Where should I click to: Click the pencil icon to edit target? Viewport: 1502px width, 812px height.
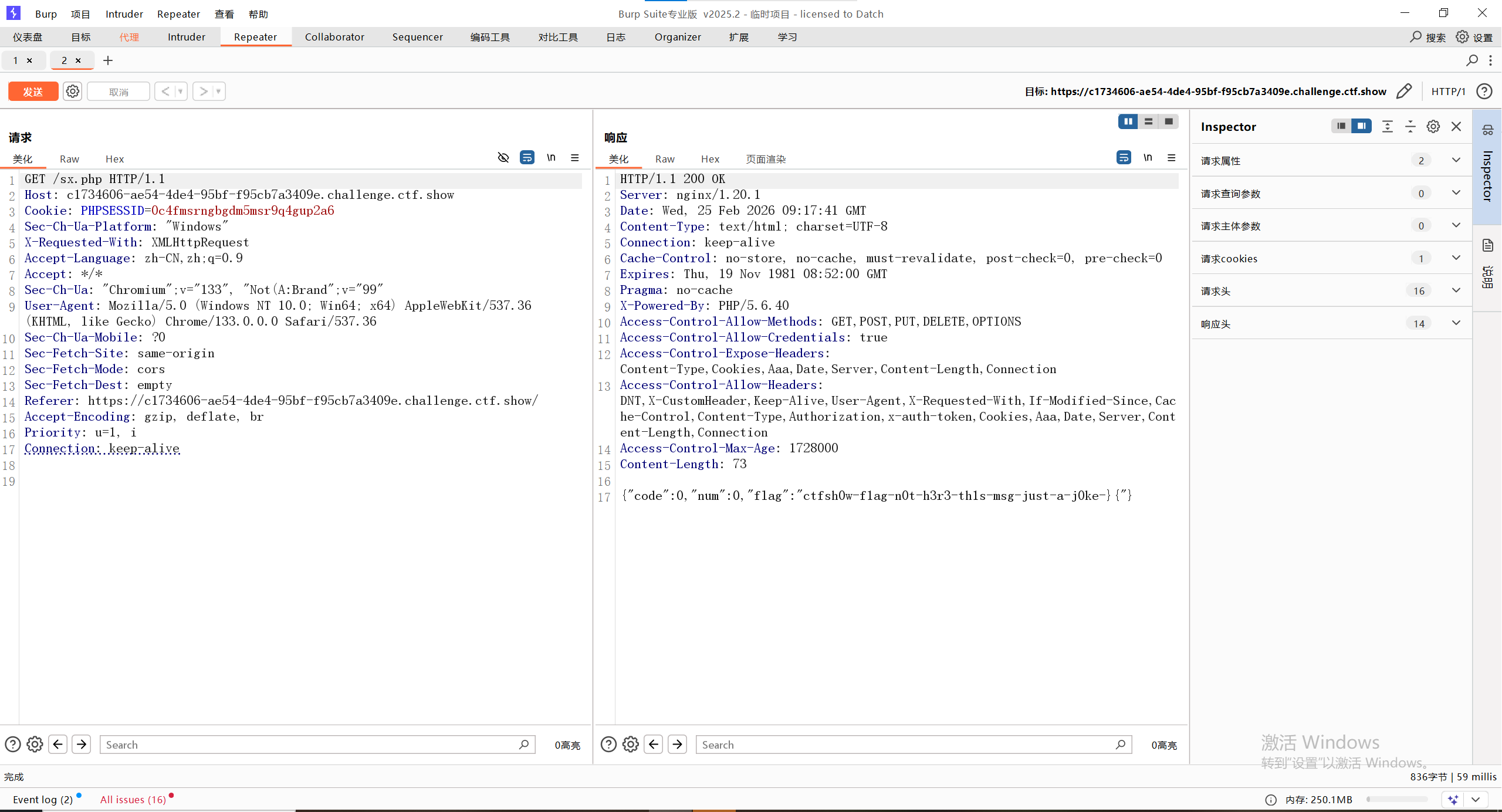click(1404, 92)
